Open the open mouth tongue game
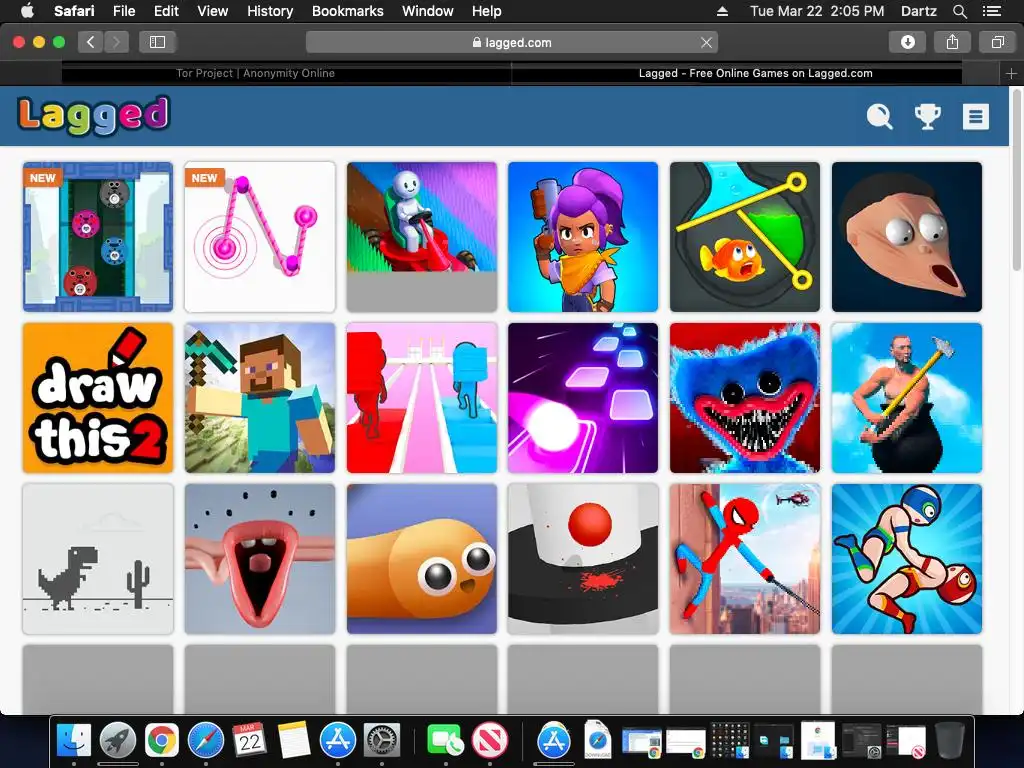This screenshot has height=768, width=1024. coord(260,559)
